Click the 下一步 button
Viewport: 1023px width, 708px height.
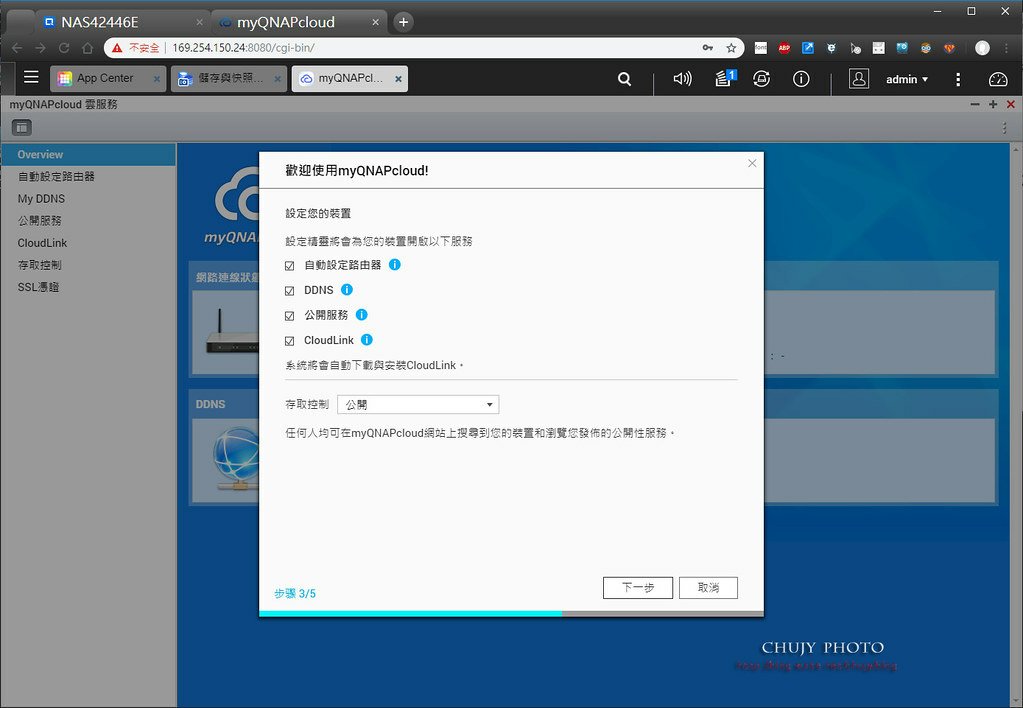click(637, 587)
